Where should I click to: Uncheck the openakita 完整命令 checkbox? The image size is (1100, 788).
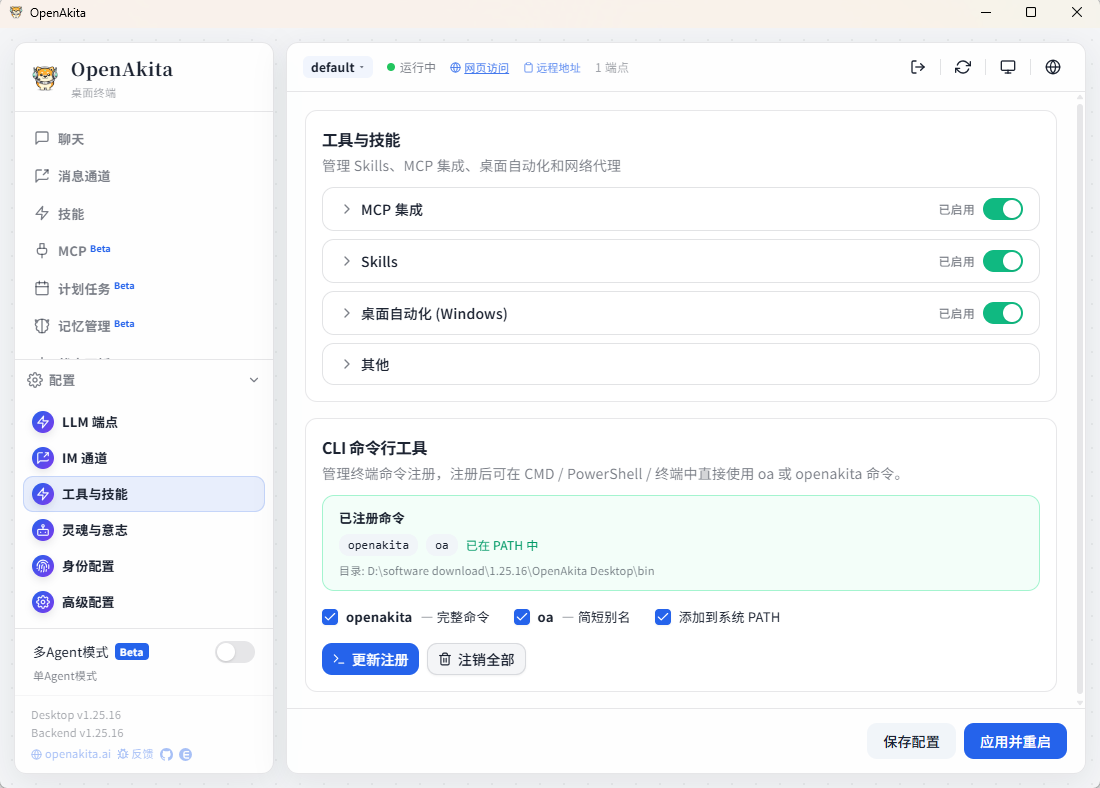(x=330, y=617)
